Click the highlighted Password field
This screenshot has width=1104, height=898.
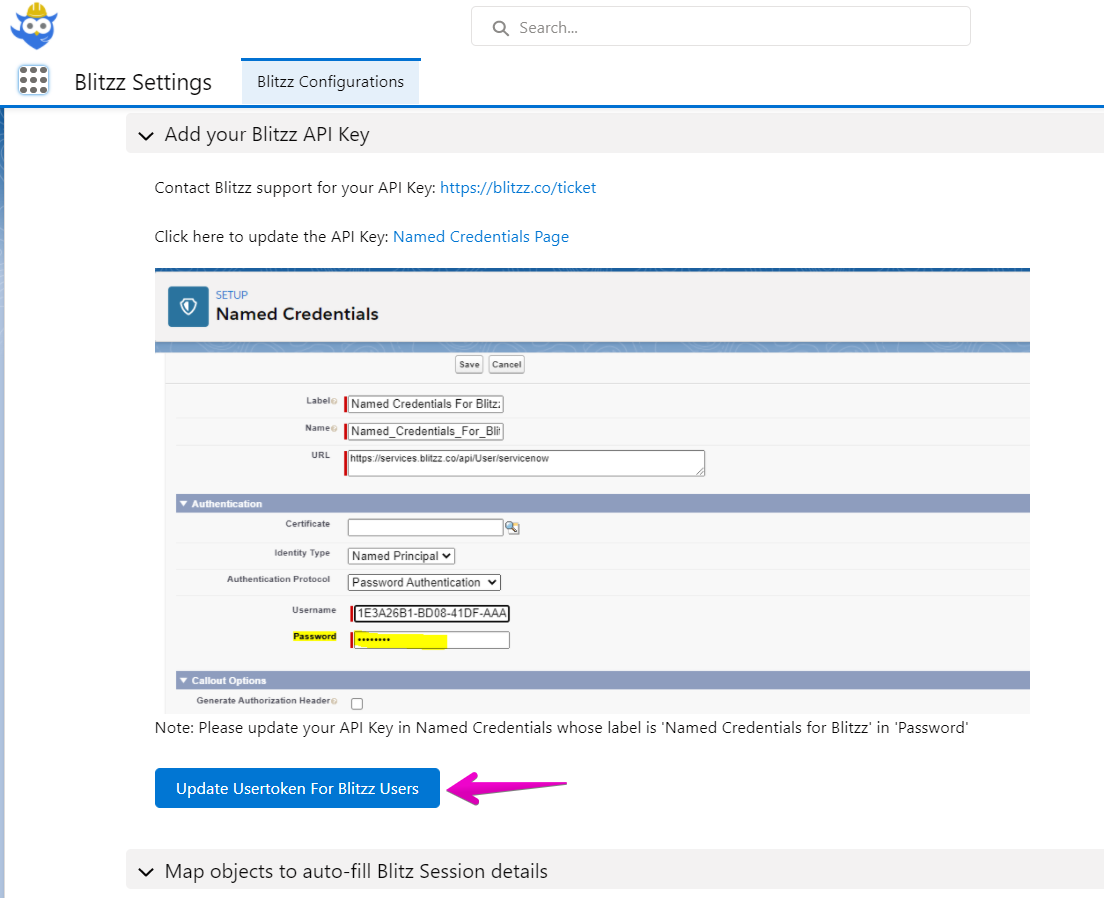click(x=432, y=640)
